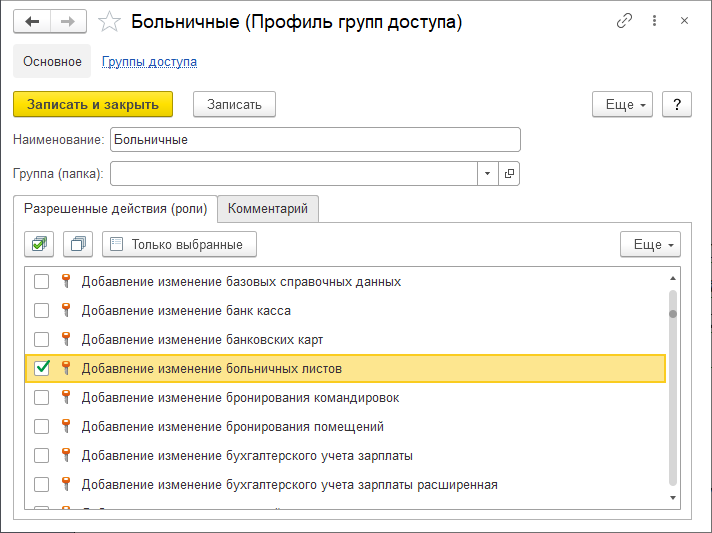Viewport: 712px width, 533px height.
Task: Add this profile to favorites with star
Action: [x=111, y=22]
